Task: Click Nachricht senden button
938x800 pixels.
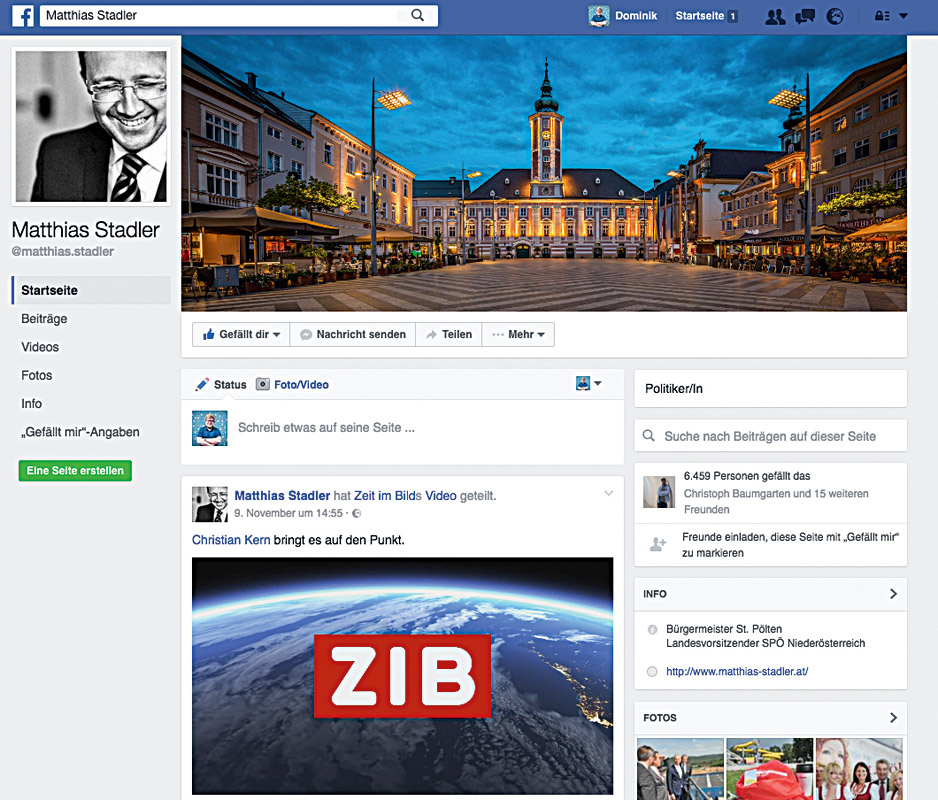Action: (x=353, y=334)
